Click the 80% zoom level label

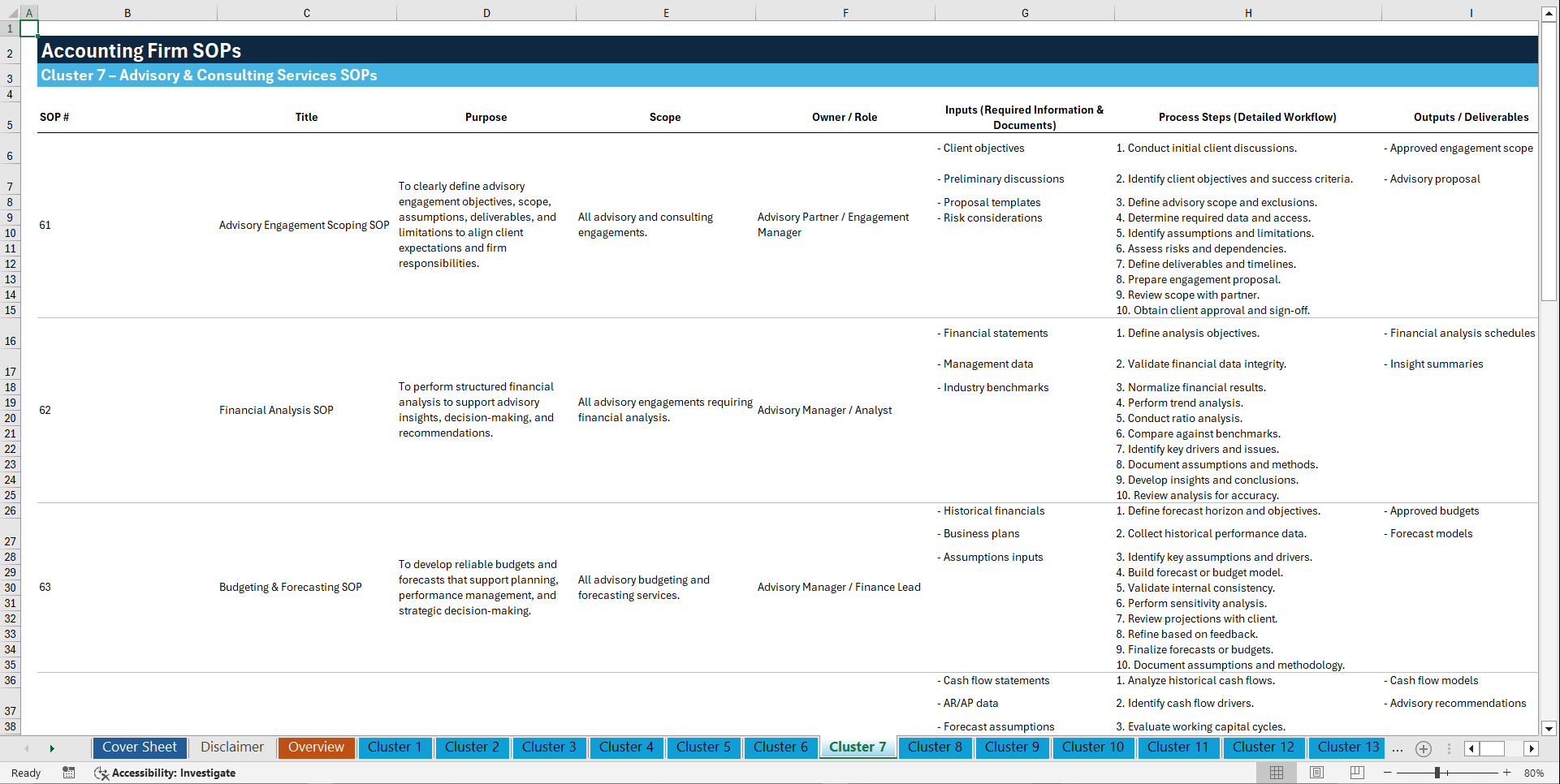tap(1534, 773)
